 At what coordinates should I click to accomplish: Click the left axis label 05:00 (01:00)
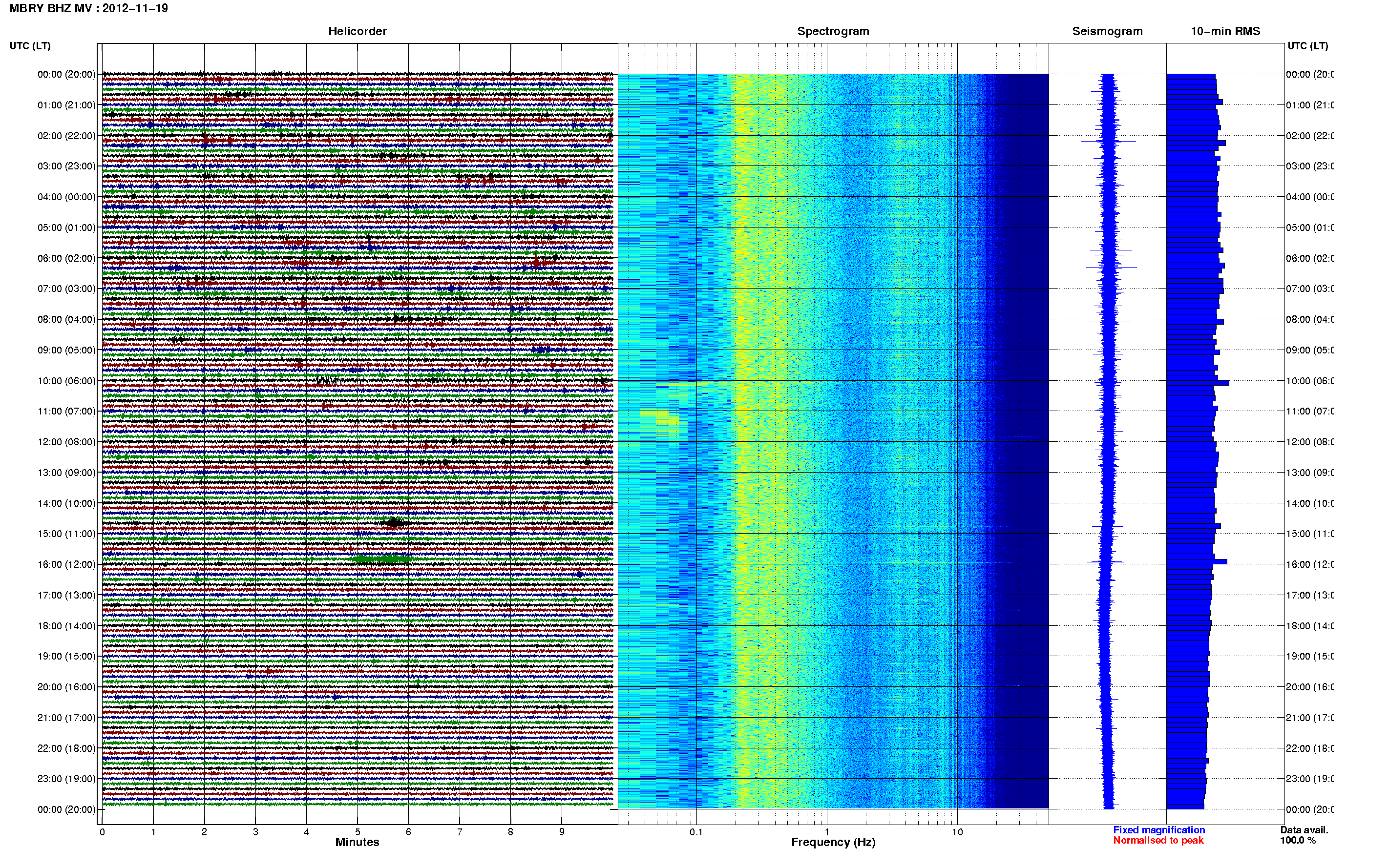tap(66, 227)
